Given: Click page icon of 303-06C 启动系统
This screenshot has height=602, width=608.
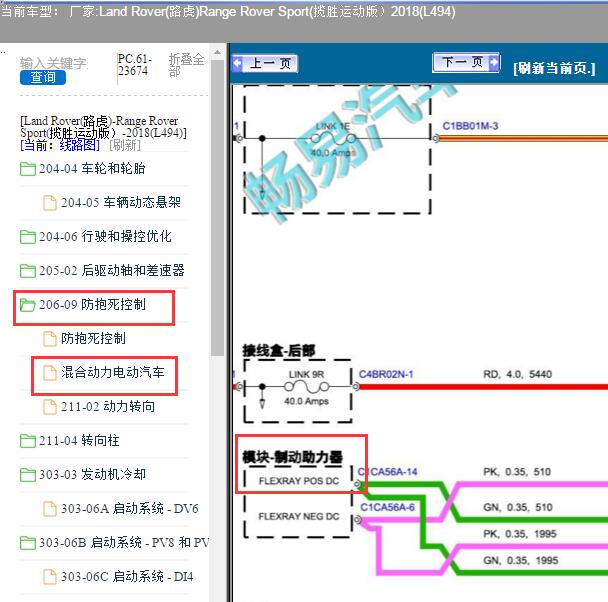Looking at the screenshot, I should click(x=50, y=576).
